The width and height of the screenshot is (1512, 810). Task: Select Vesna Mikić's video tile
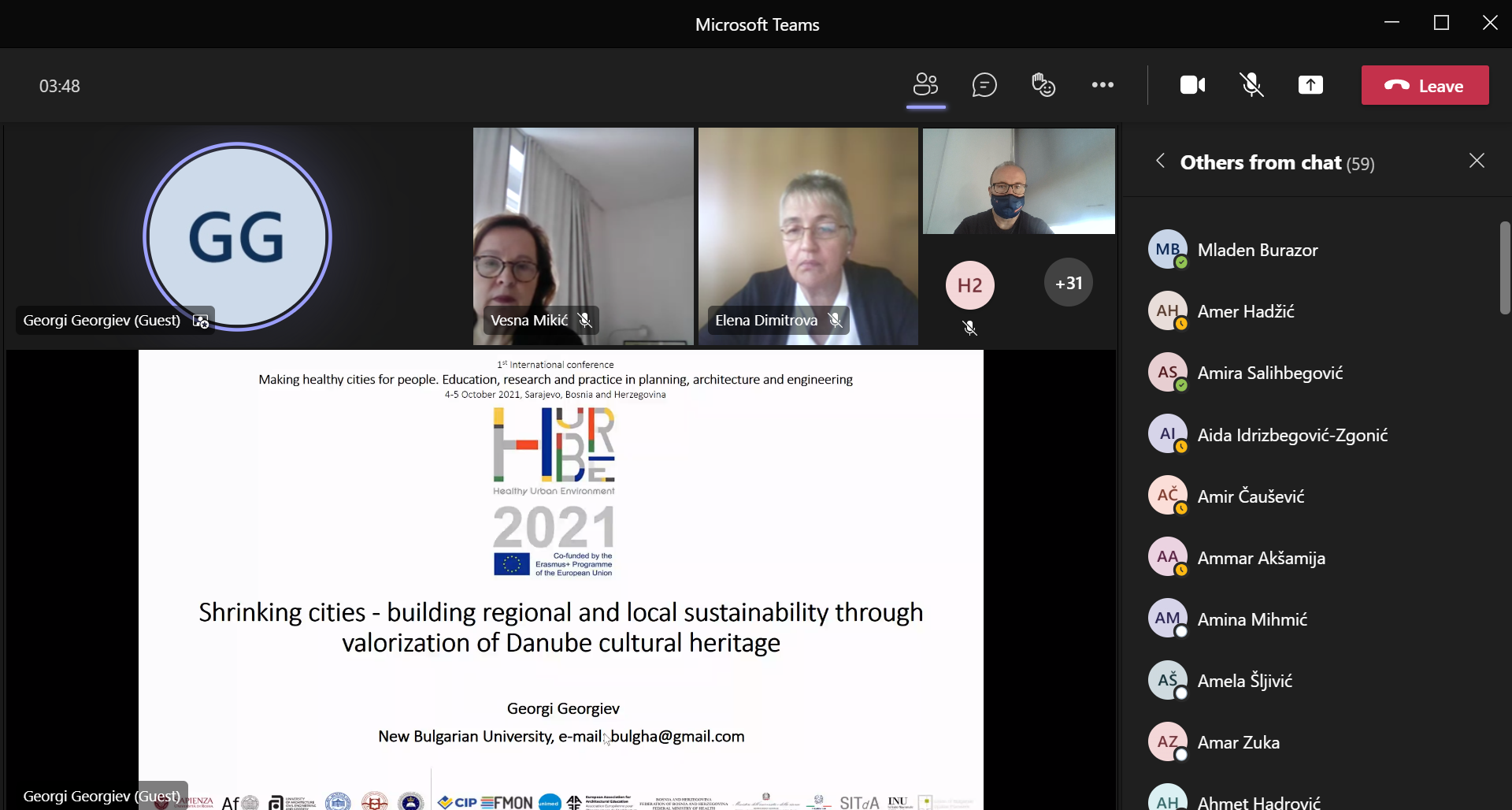(583, 236)
